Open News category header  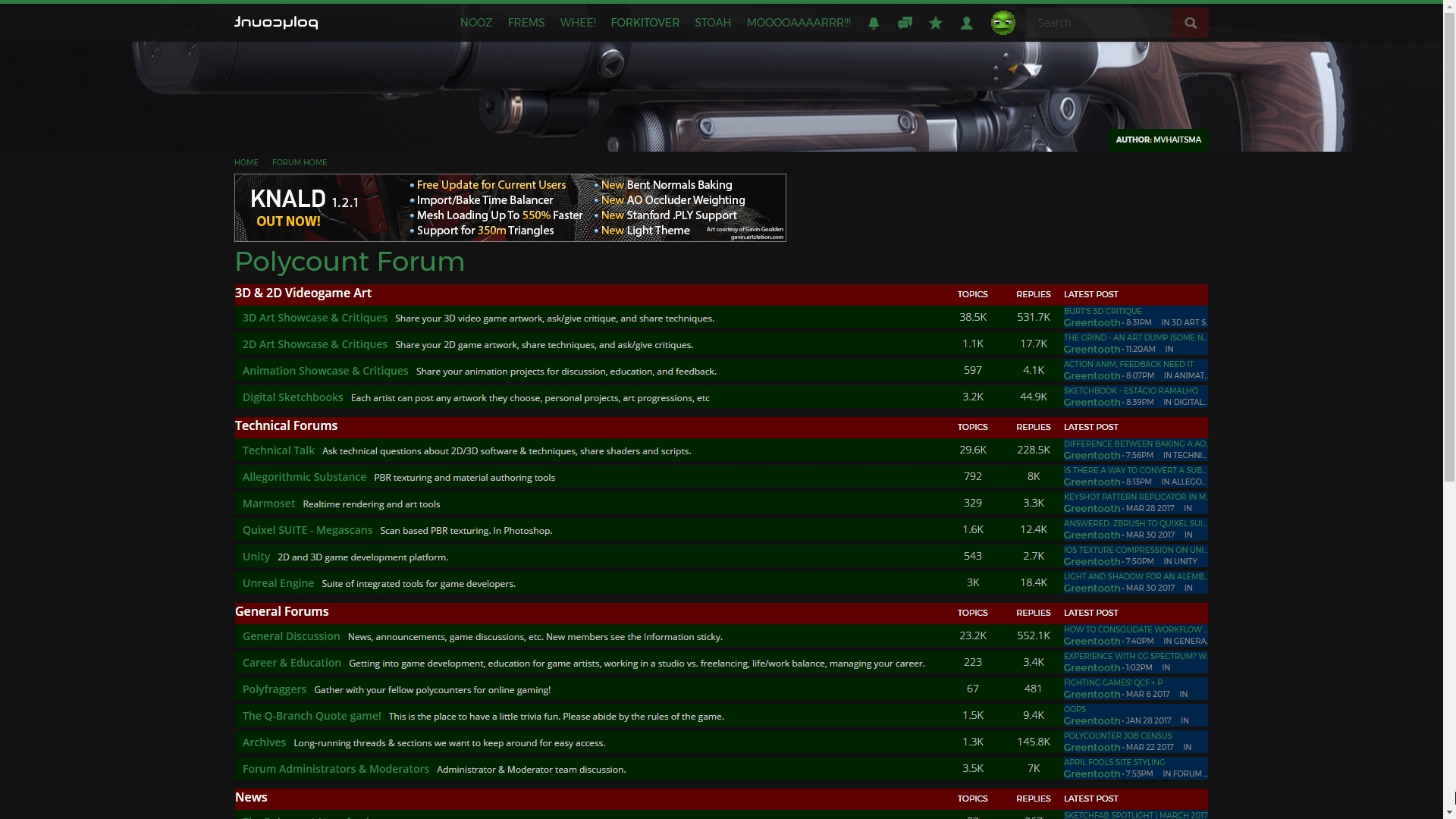[x=251, y=797]
